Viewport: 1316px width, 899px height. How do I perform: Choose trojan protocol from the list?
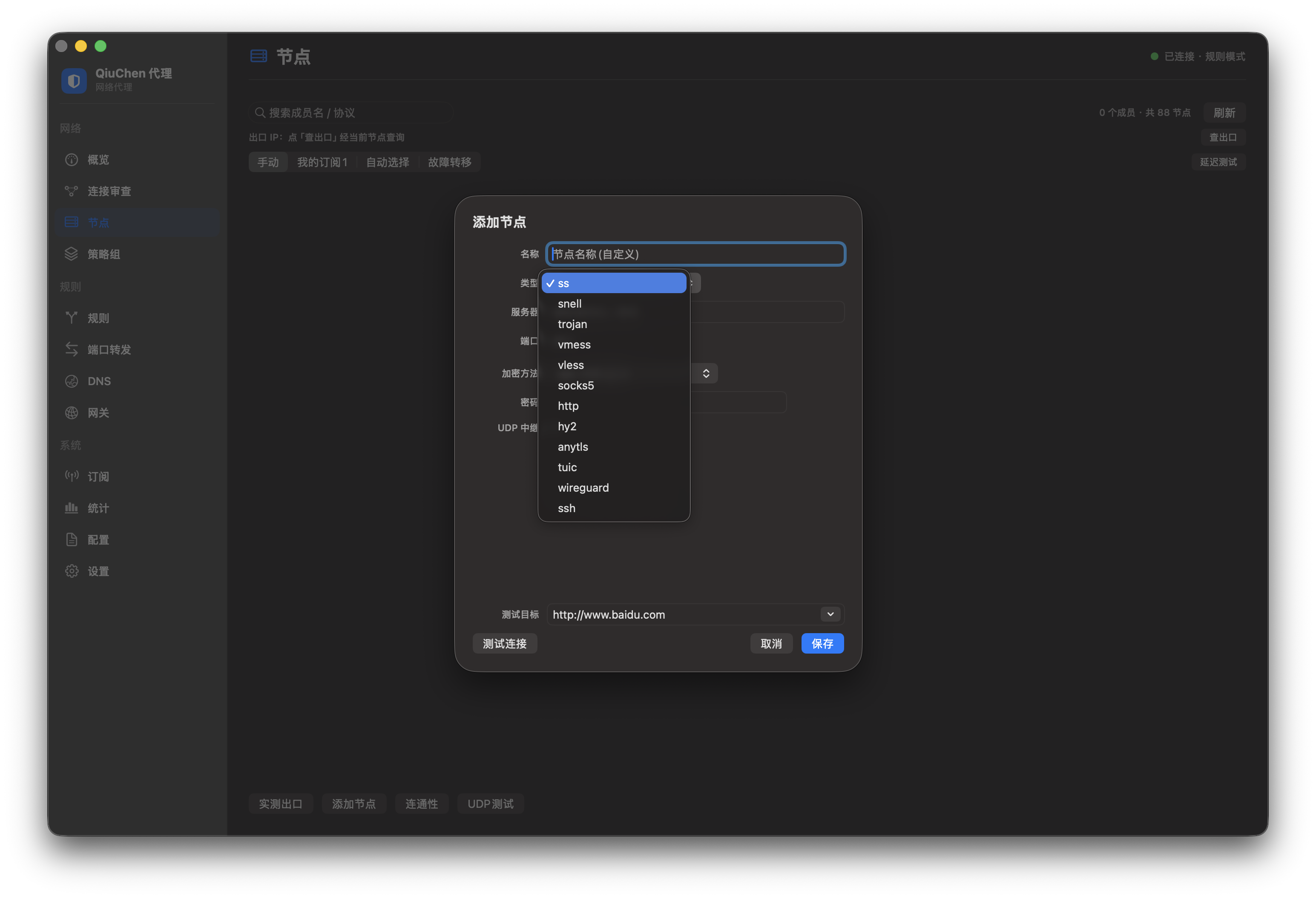click(614, 324)
